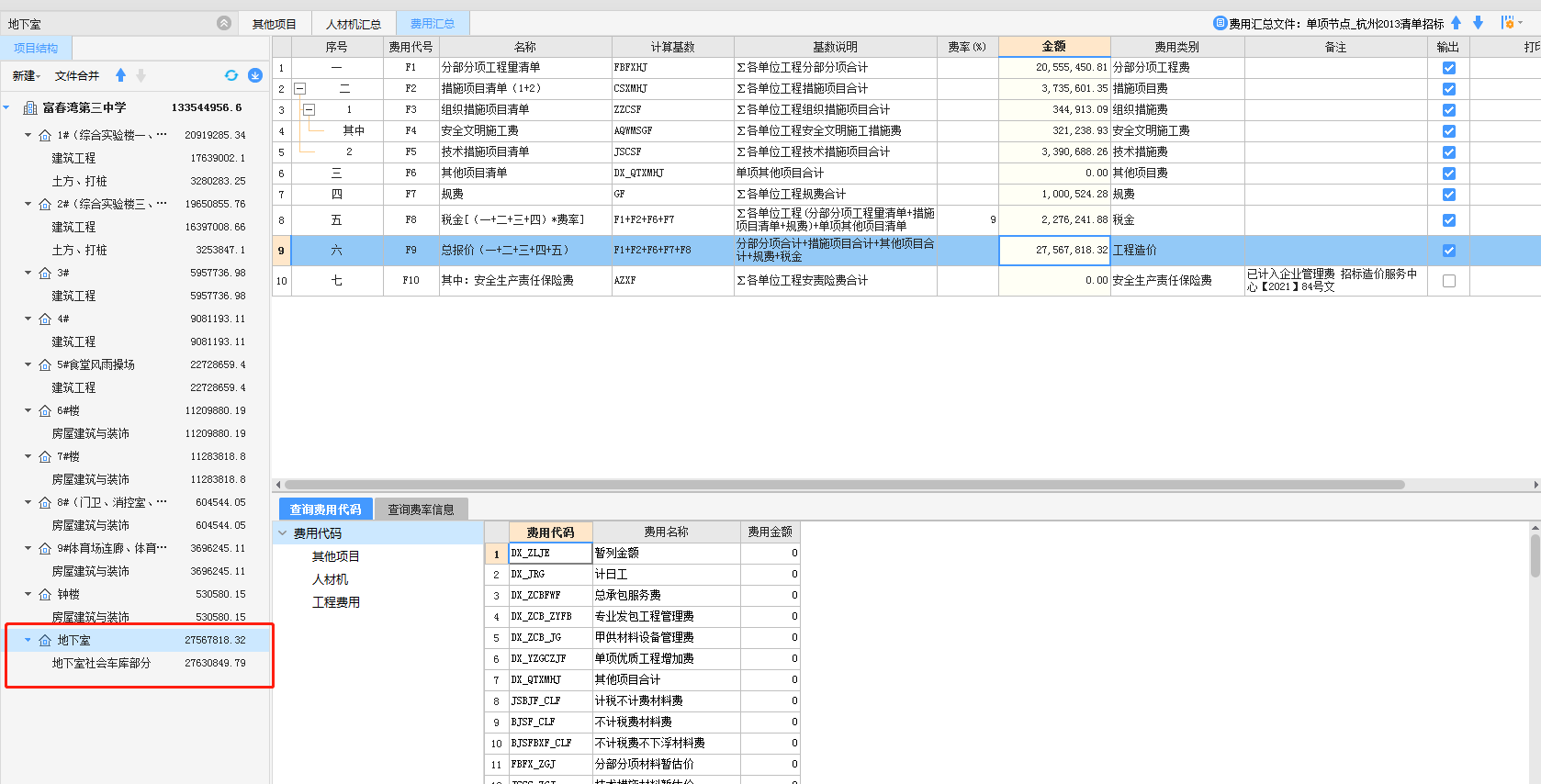Click the building icon of 富春湾第三中学
This screenshot has height=784, width=1541.
(30, 107)
